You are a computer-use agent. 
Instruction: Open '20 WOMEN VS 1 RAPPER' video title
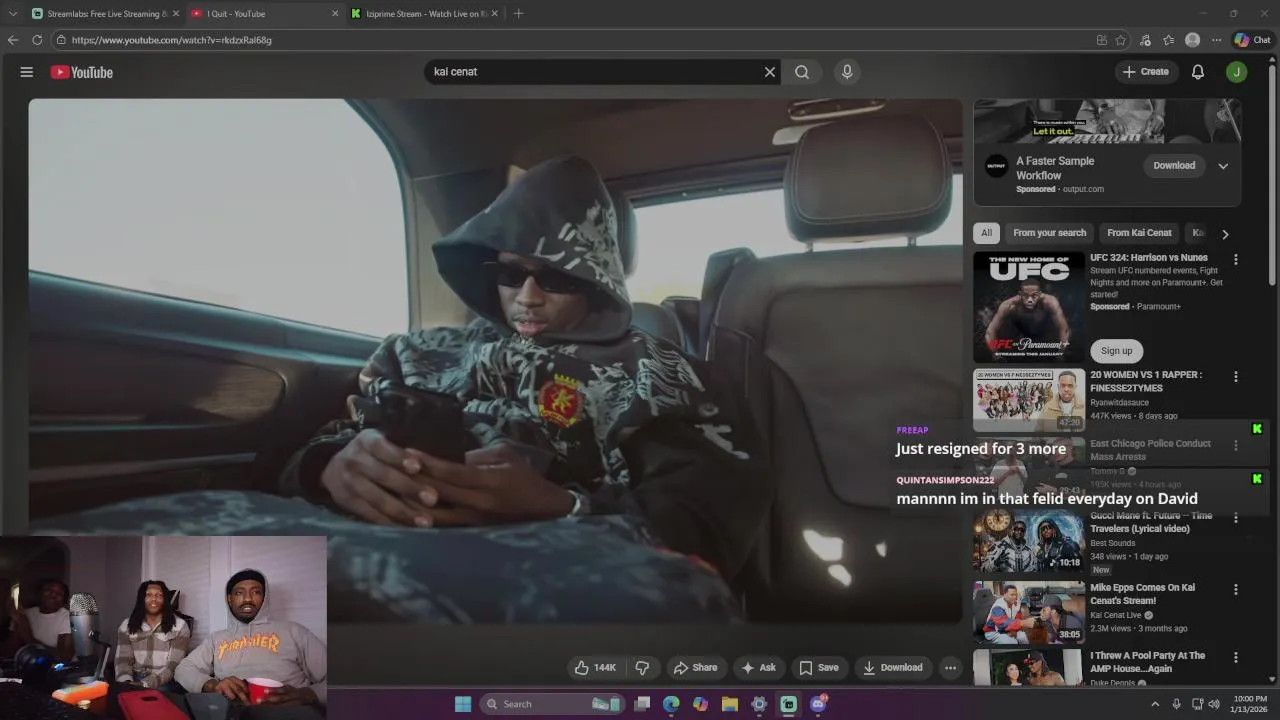coord(1146,381)
